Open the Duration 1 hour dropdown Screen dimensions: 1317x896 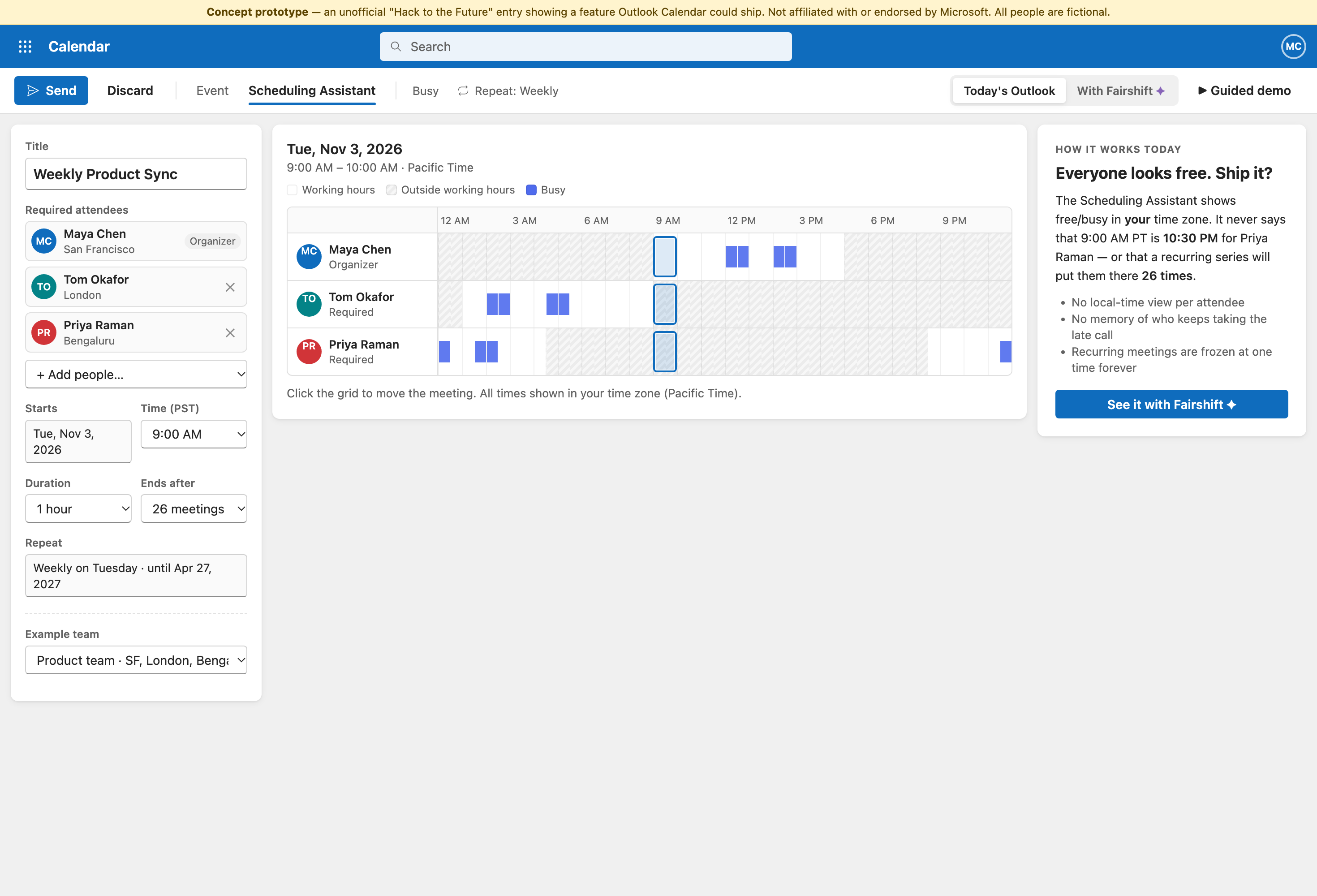coord(78,509)
